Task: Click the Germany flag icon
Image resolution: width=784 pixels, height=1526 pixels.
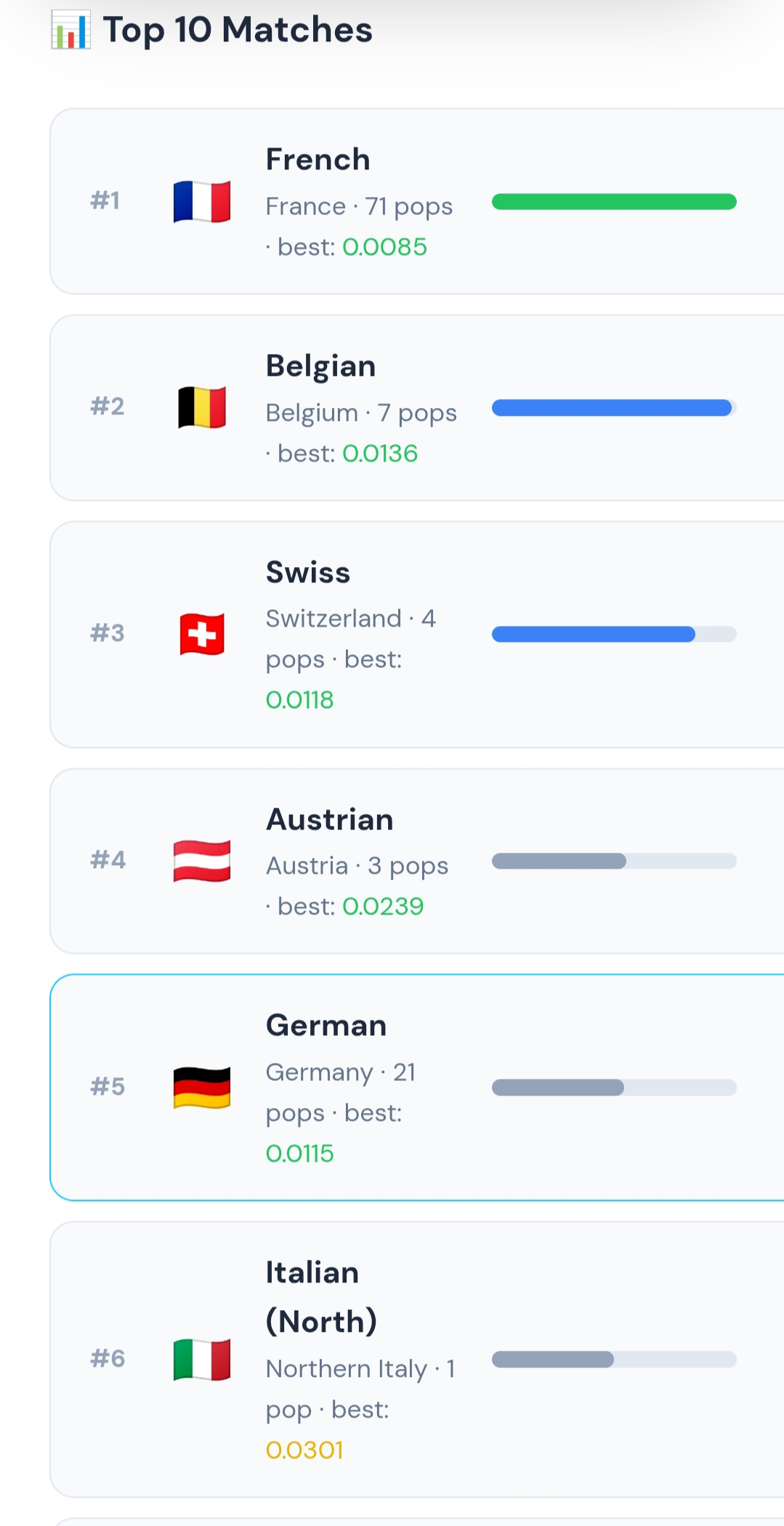Action: [x=202, y=1088]
